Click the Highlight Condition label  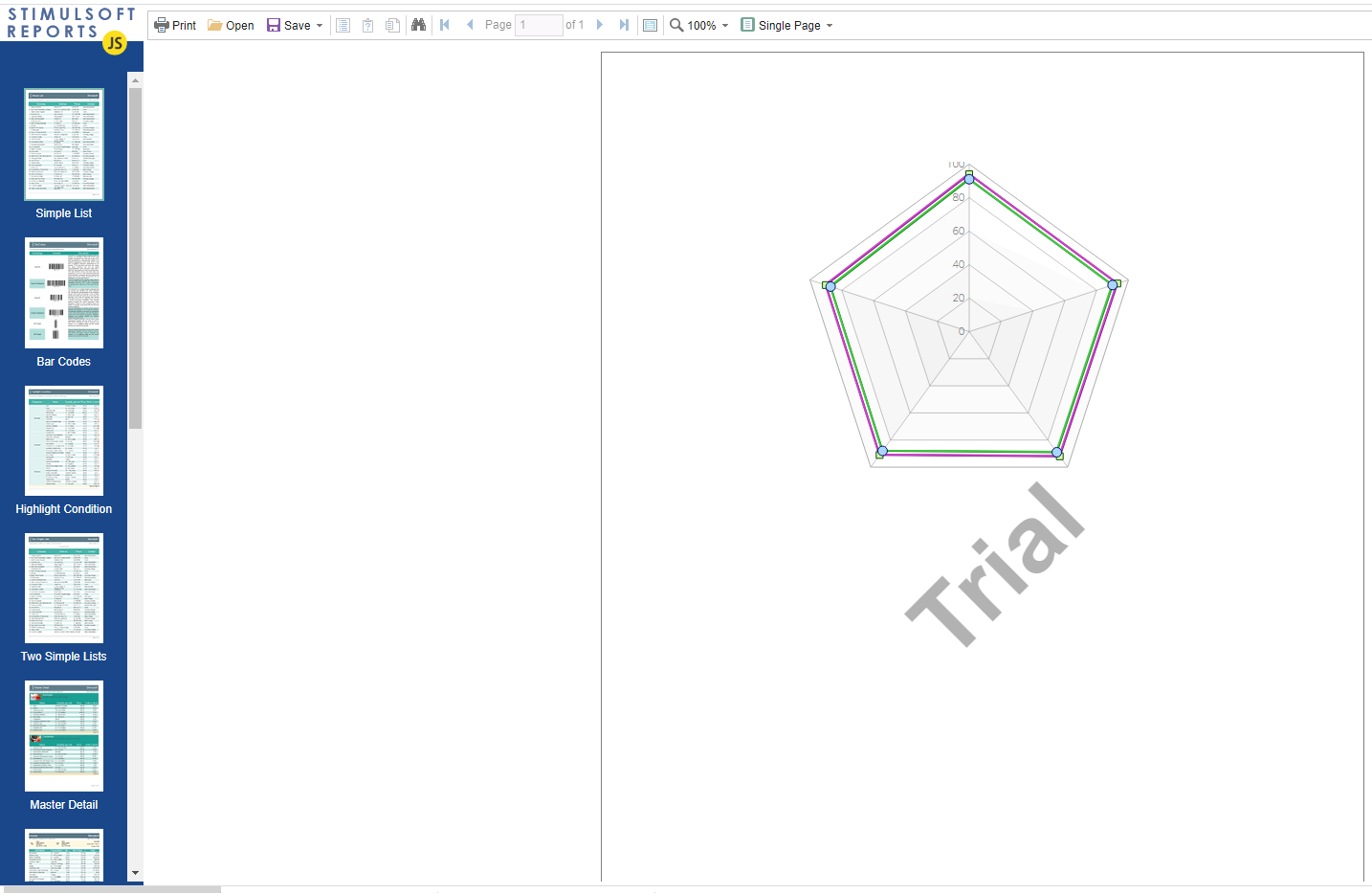[x=64, y=509]
